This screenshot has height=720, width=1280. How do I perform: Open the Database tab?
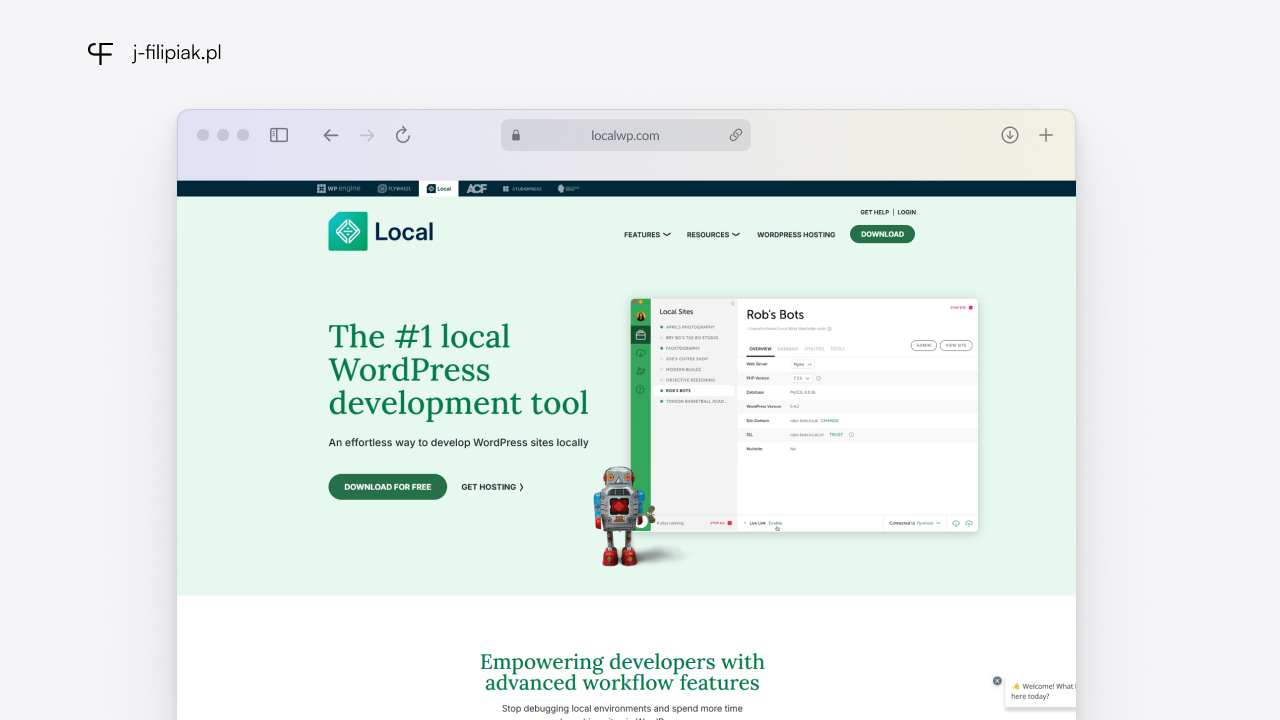[788, 349]
